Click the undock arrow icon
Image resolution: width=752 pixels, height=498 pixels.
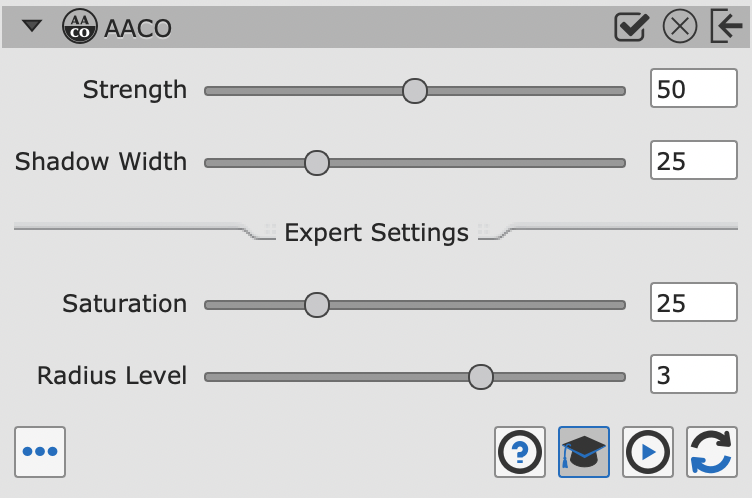pos(726,26)
